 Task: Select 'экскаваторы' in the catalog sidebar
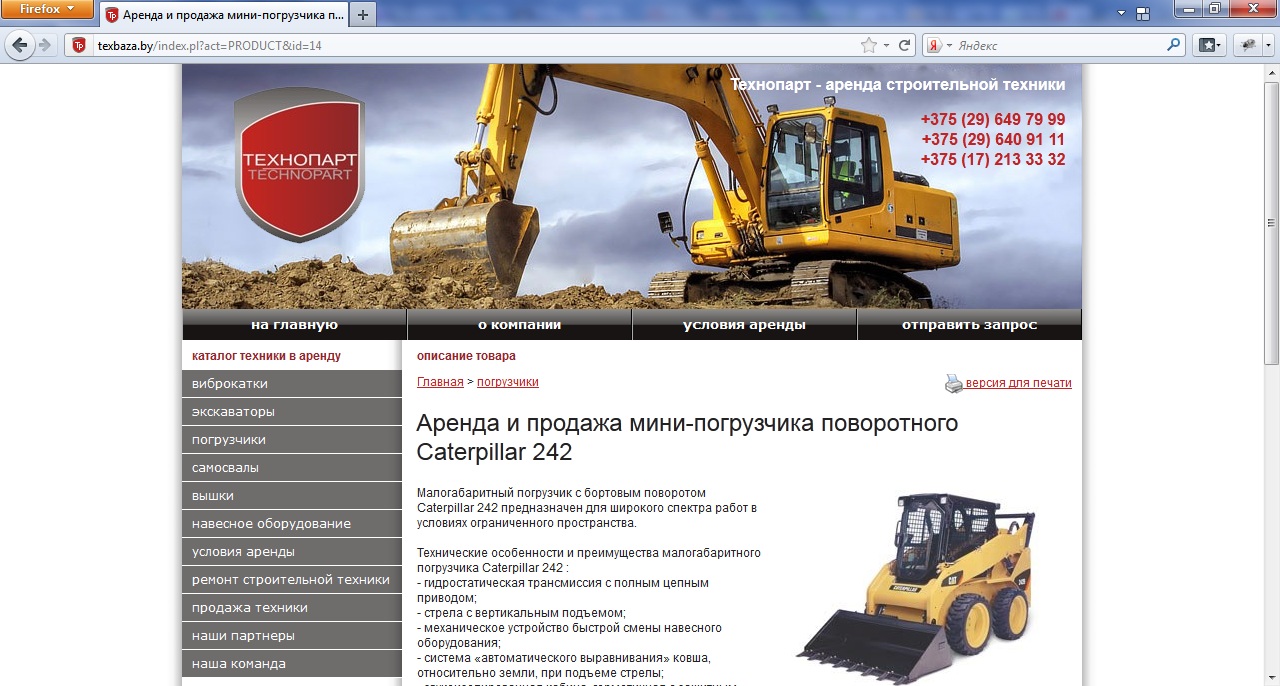[x=292, y=412]
